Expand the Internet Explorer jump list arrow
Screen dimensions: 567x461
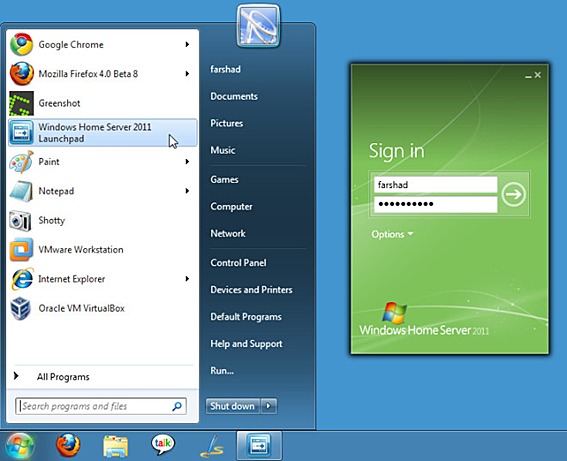point(187,279)
